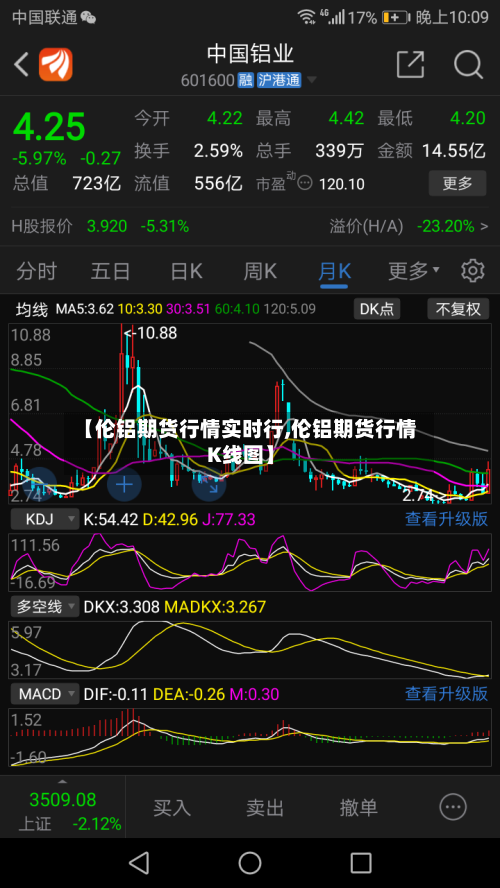The height and width of the screenshot is (888, 500).
Task: Tap the 更多 details button
Action: tap(457, 183)
